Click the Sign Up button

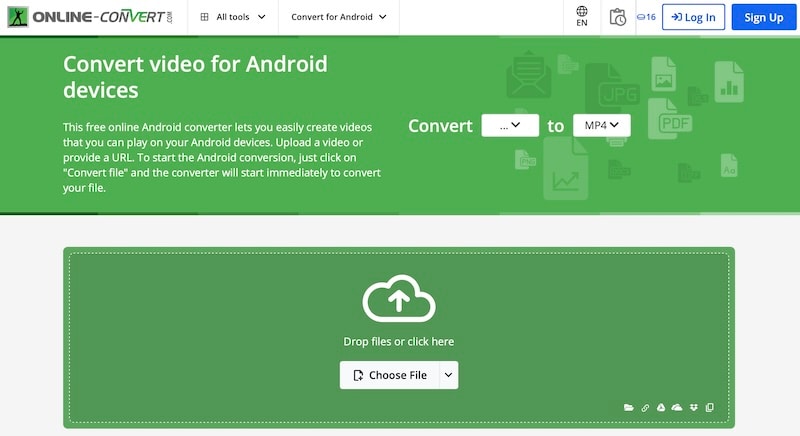pos(764,17)
